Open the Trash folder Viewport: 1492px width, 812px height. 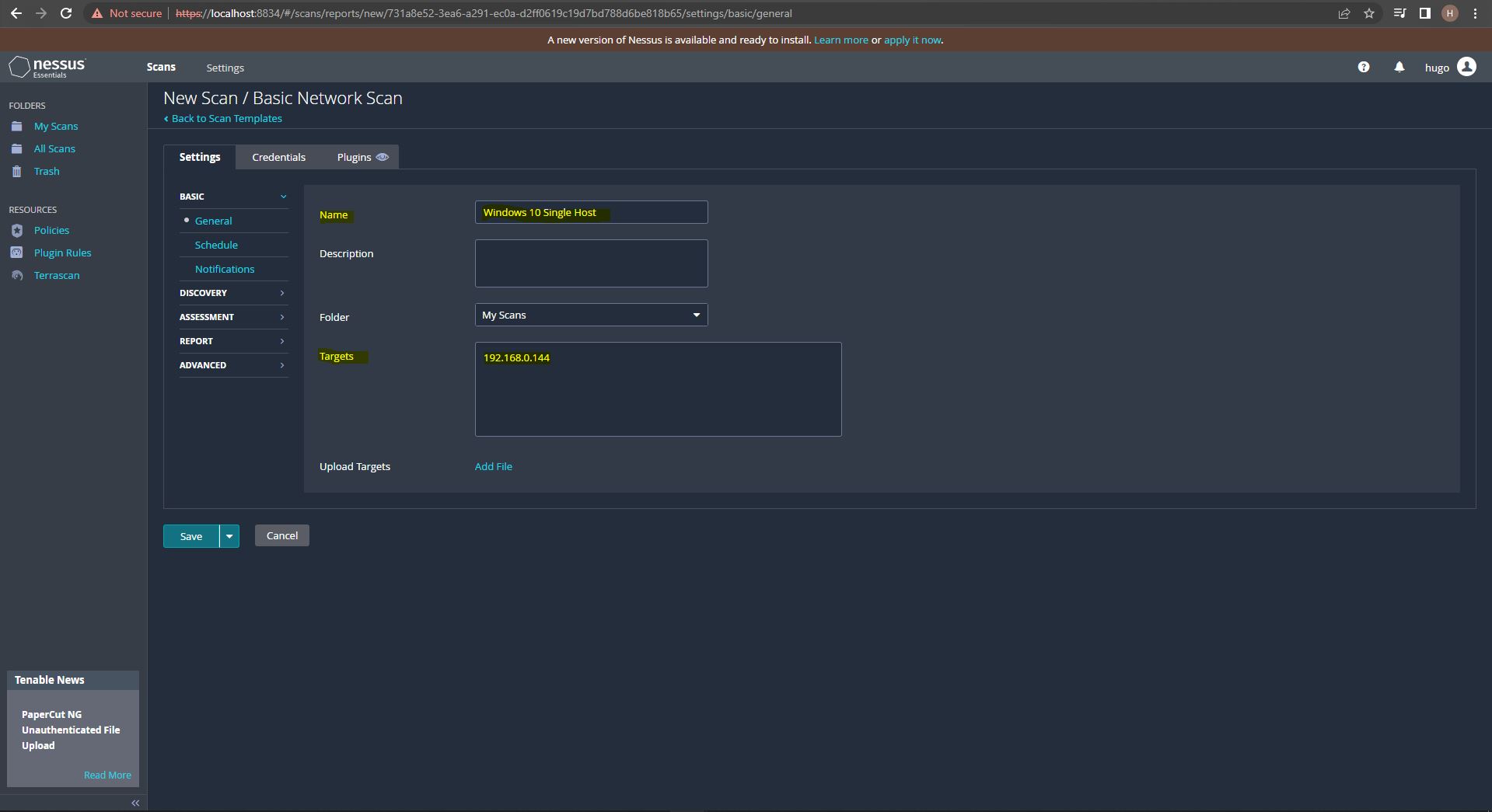(47, 171)
